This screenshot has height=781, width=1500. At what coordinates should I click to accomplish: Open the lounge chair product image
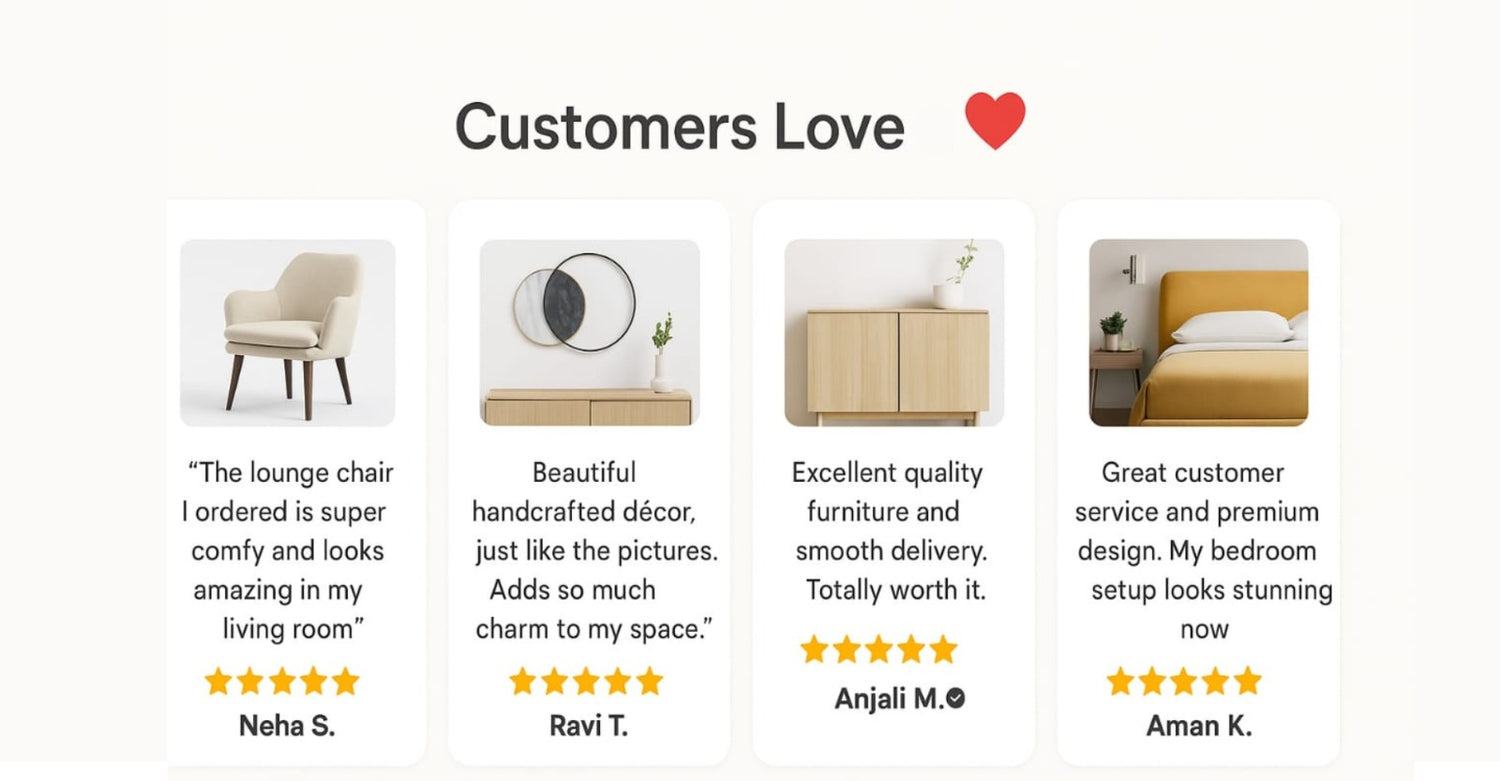tap(288, 333)
